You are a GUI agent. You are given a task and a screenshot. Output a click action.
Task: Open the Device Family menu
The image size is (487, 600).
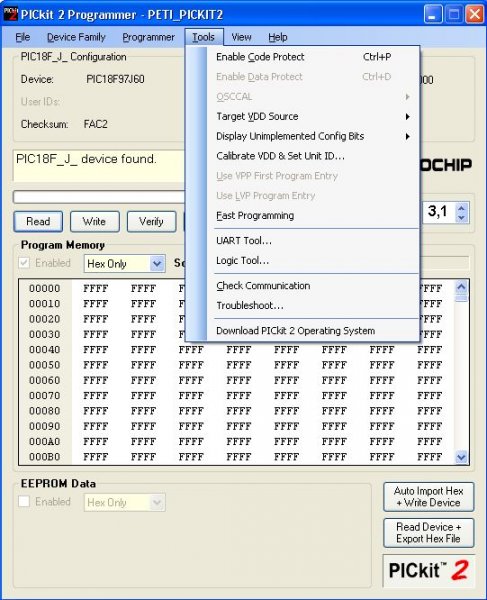(76, 37)
